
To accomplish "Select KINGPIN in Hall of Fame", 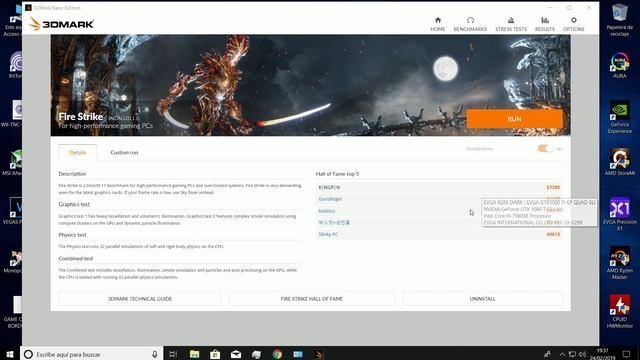I will [x=329, y=187].
